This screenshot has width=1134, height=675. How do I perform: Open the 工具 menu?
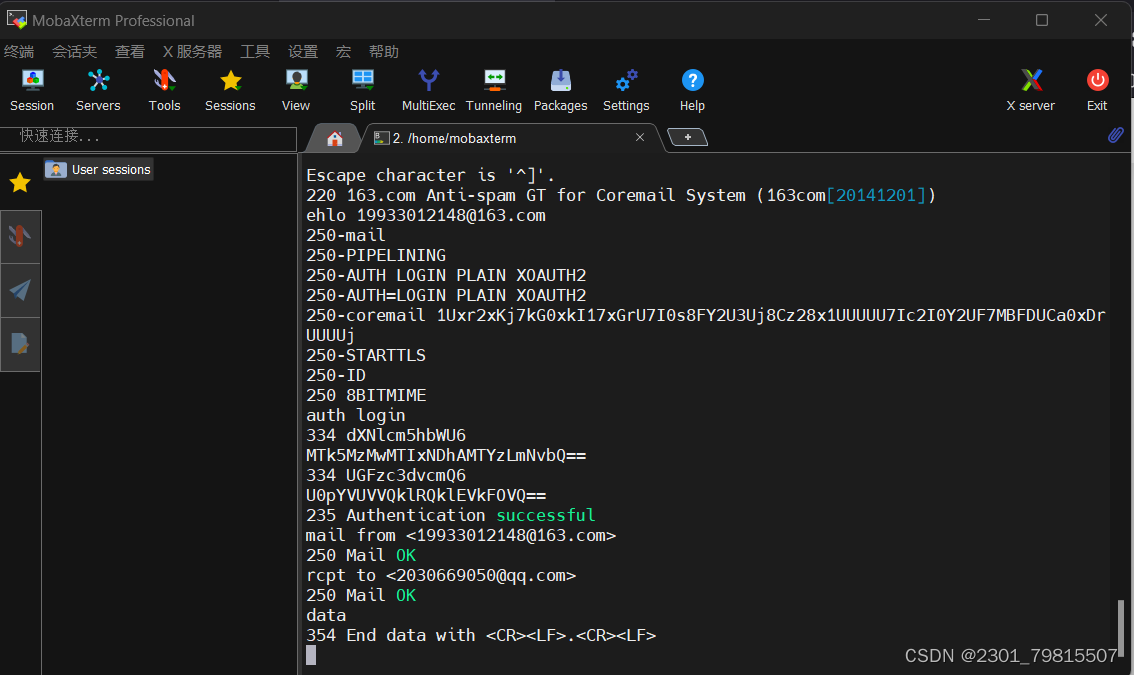tap(255, 51)
